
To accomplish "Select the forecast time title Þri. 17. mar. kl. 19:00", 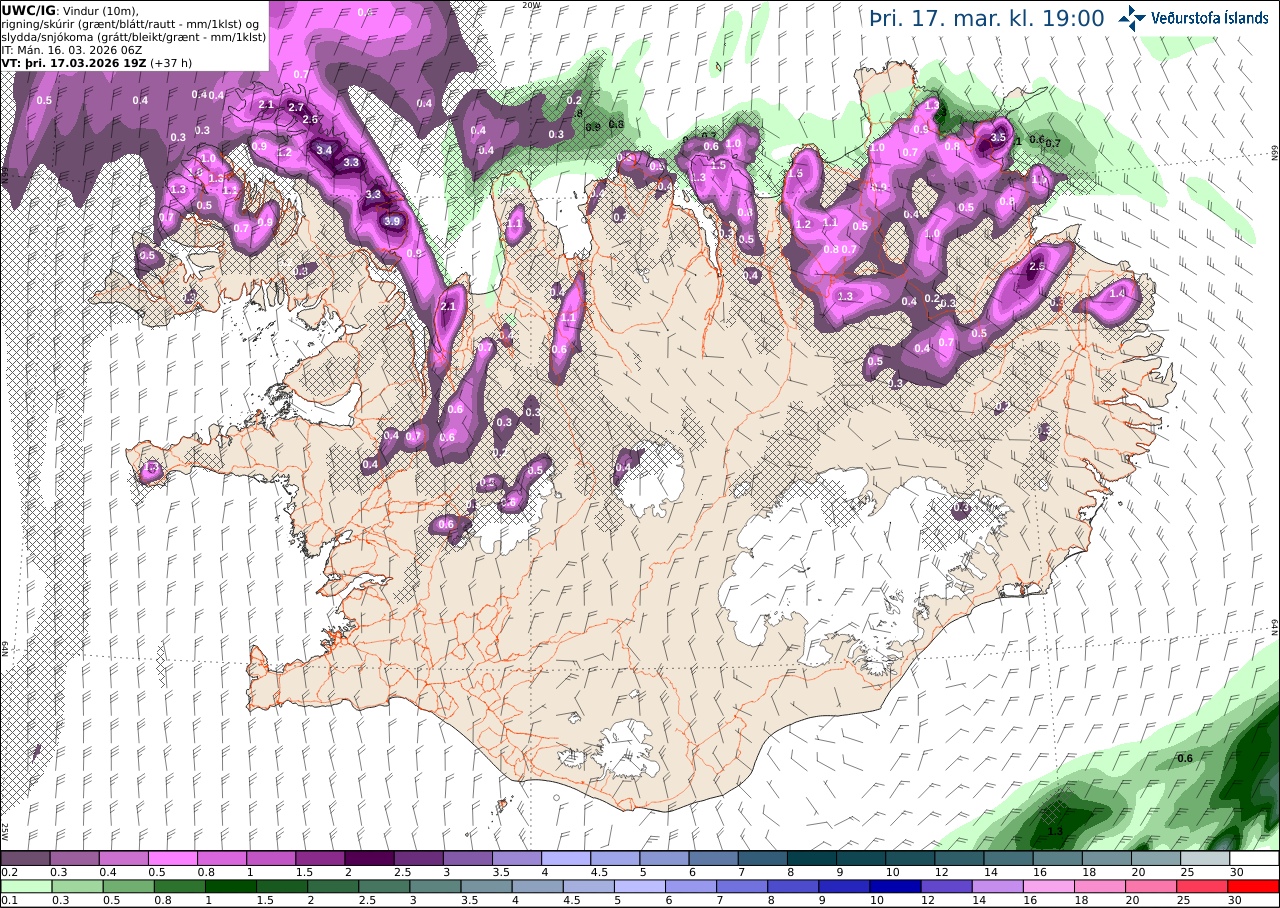I will (x=987, y=18).
